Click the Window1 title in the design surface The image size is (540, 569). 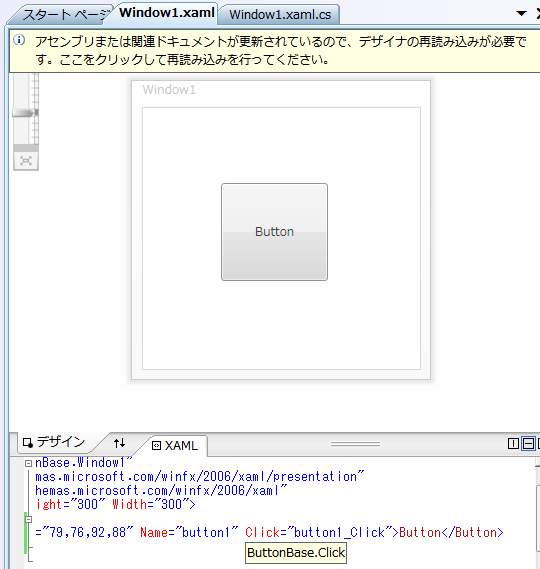169,90
